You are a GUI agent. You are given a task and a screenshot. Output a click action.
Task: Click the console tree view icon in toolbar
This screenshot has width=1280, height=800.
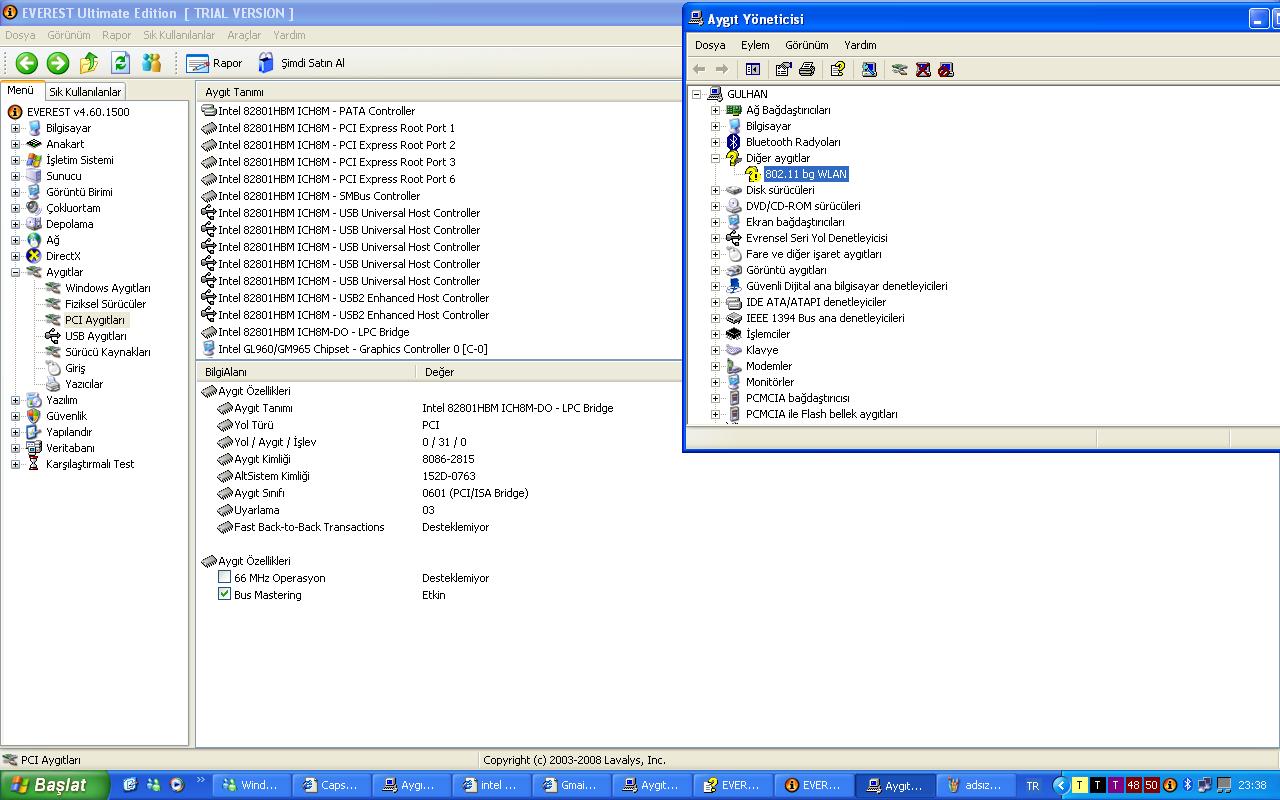pos(753,69)
